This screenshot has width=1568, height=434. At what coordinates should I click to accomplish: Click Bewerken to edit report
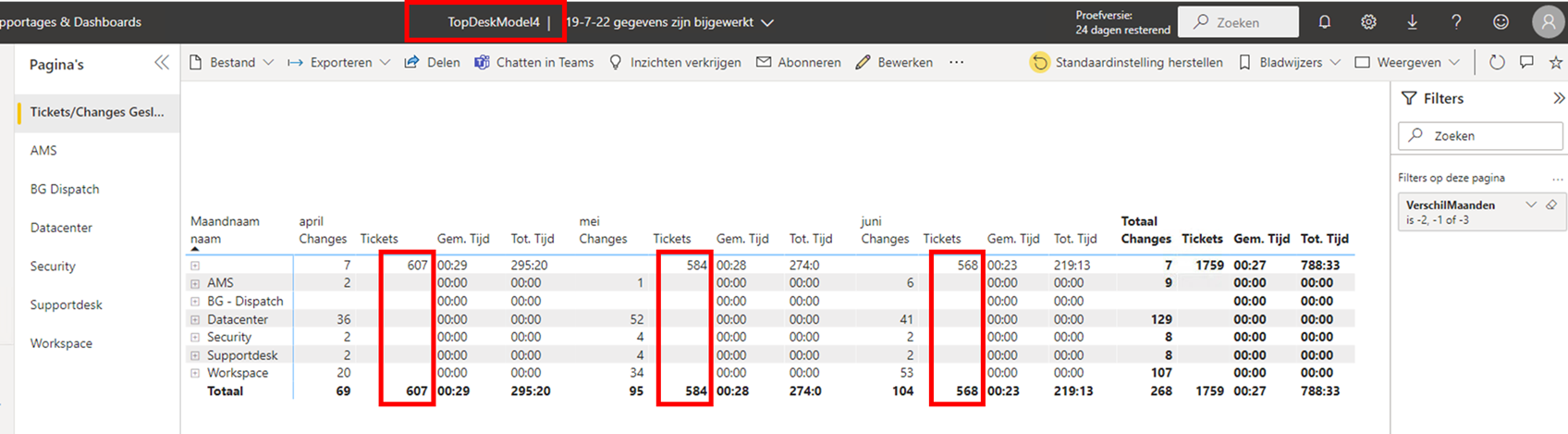(x=894, y=62)
